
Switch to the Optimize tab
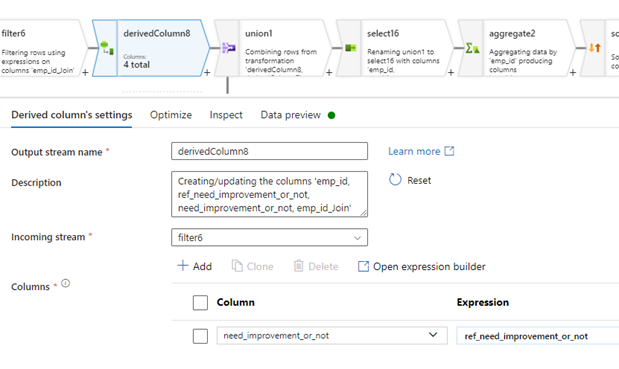click(171, 115)
